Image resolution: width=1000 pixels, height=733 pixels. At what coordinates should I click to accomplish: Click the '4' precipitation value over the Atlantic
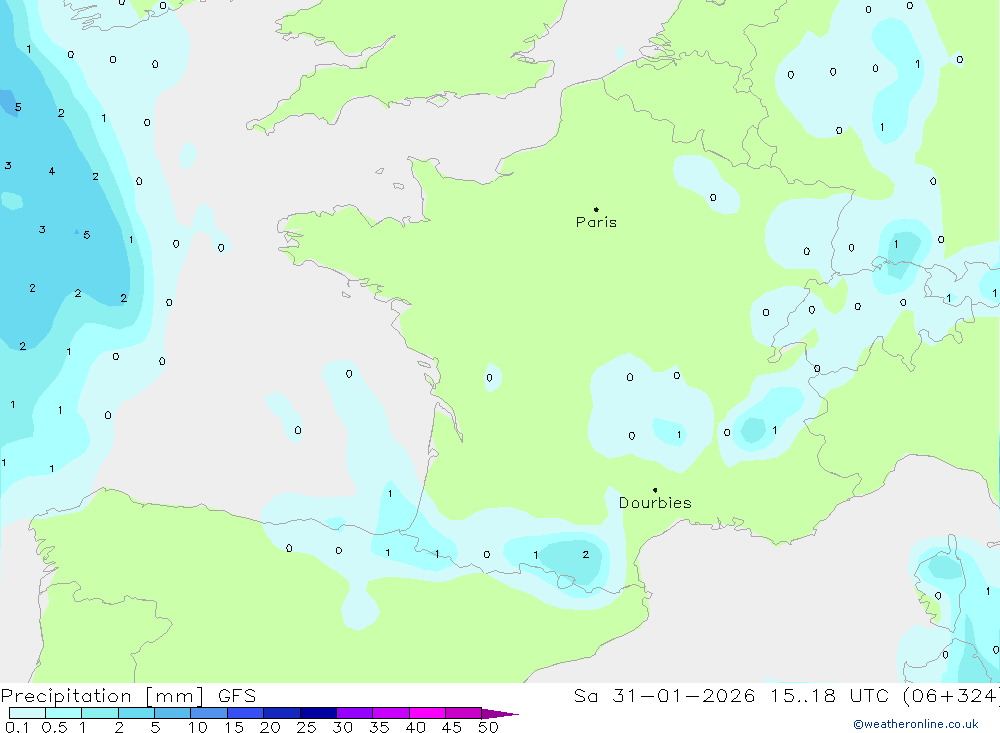pyautogui.click(x=52, y=171)
